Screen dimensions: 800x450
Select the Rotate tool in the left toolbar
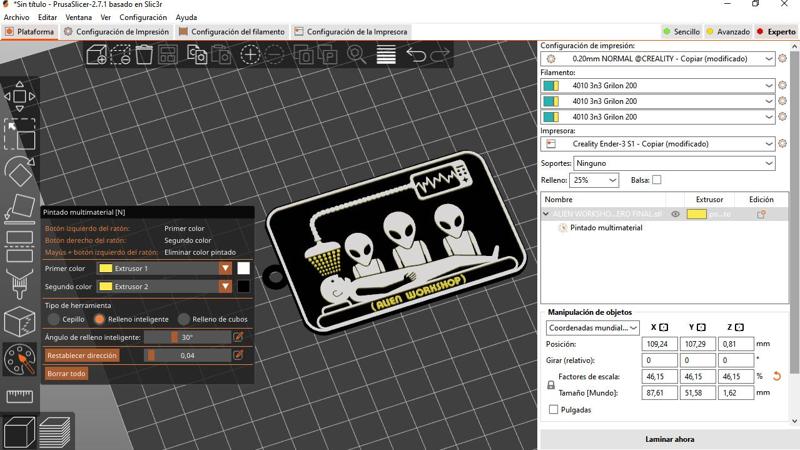coord(19,170)
